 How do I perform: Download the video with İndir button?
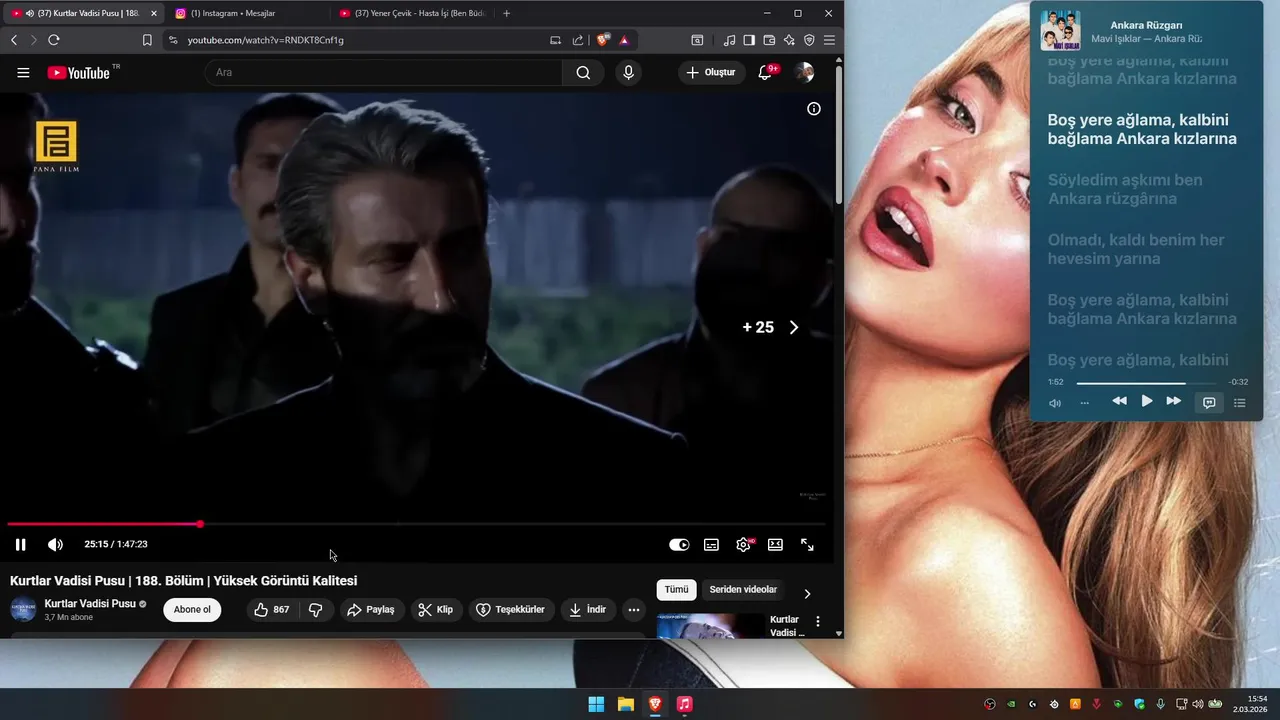pos(588,610)
